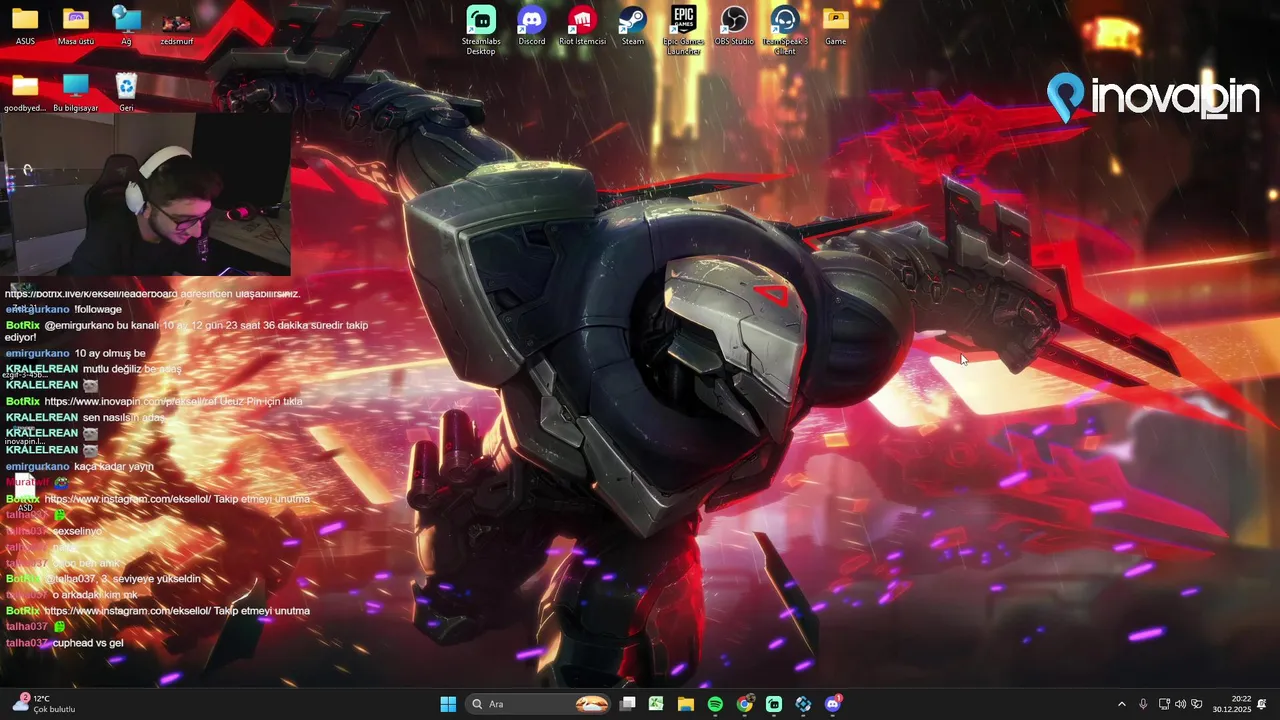
Task: Open network settings from tray icon
Action: tap(1164, 704)
